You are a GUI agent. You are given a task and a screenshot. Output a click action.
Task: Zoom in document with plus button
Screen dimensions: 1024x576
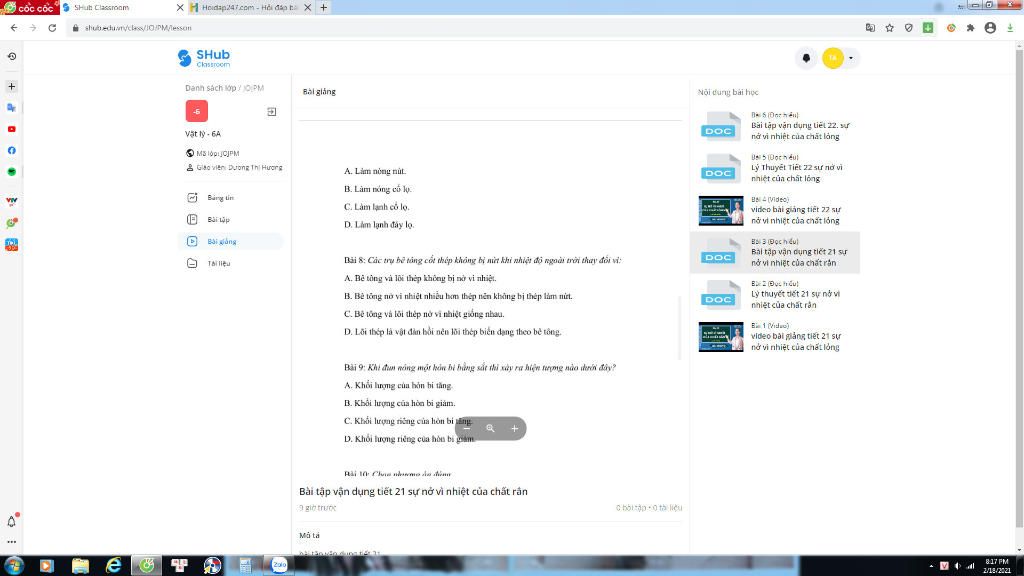pos(515,428)
